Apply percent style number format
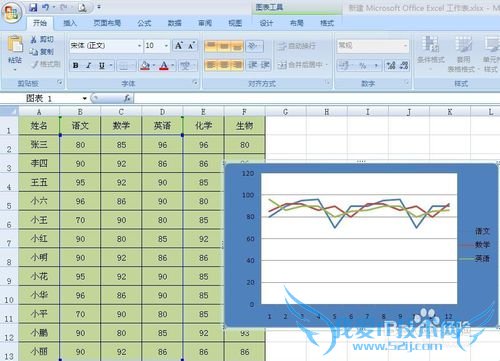 coord(363,65)
